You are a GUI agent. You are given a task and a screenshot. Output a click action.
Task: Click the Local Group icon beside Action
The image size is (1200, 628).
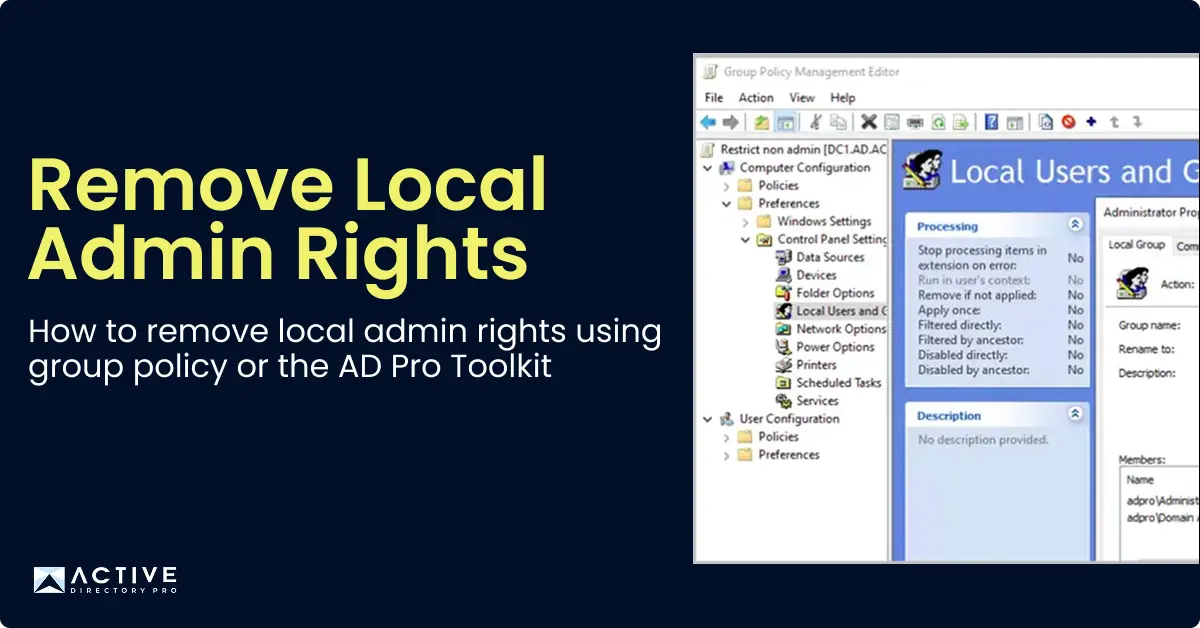tap(1131, 284)
